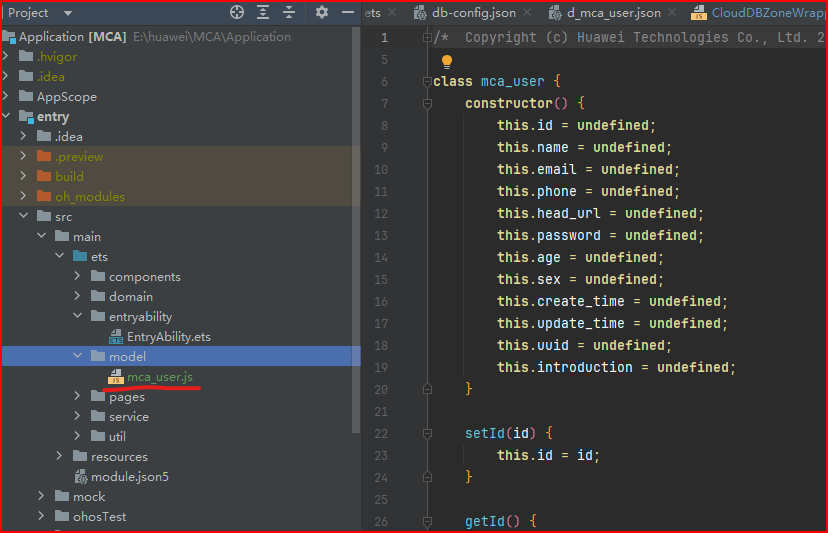
Task: Click the Collapse All icon in Project toolbar
Action: pyautogui.click(x=289, y=12)
